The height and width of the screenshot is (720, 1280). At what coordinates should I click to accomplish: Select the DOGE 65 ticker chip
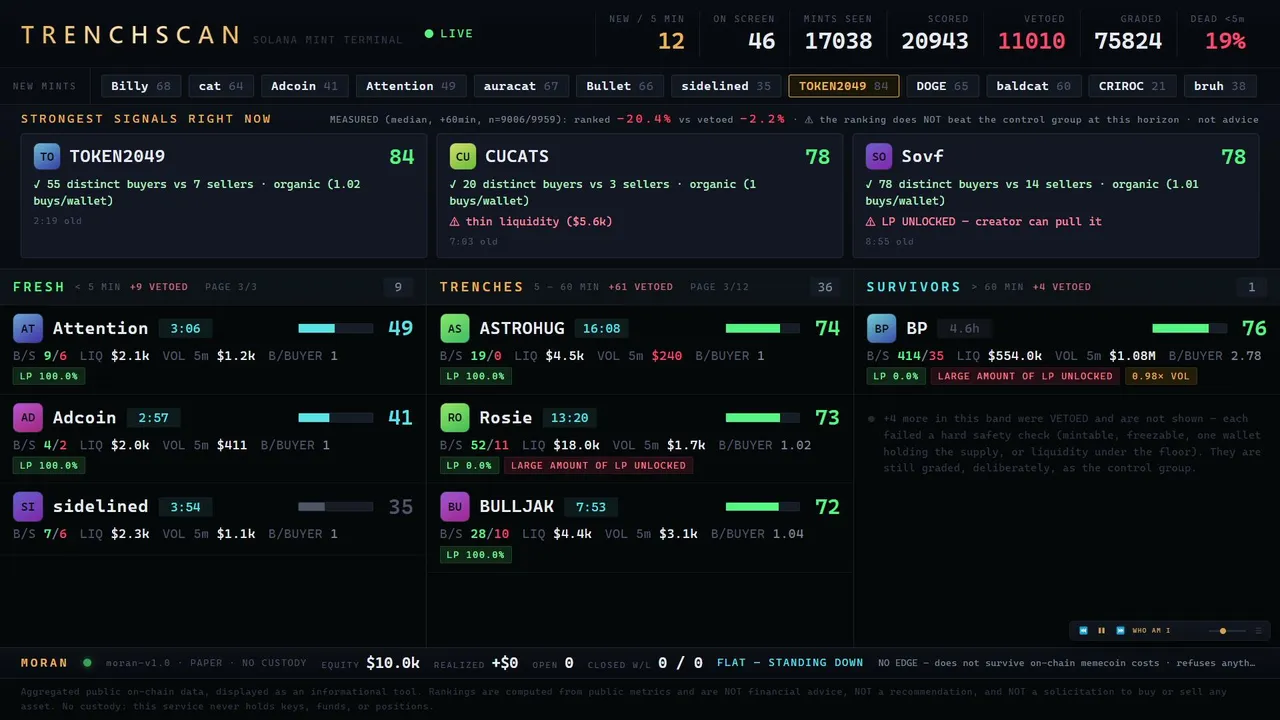pyautogui.click(x=943, y=86)
